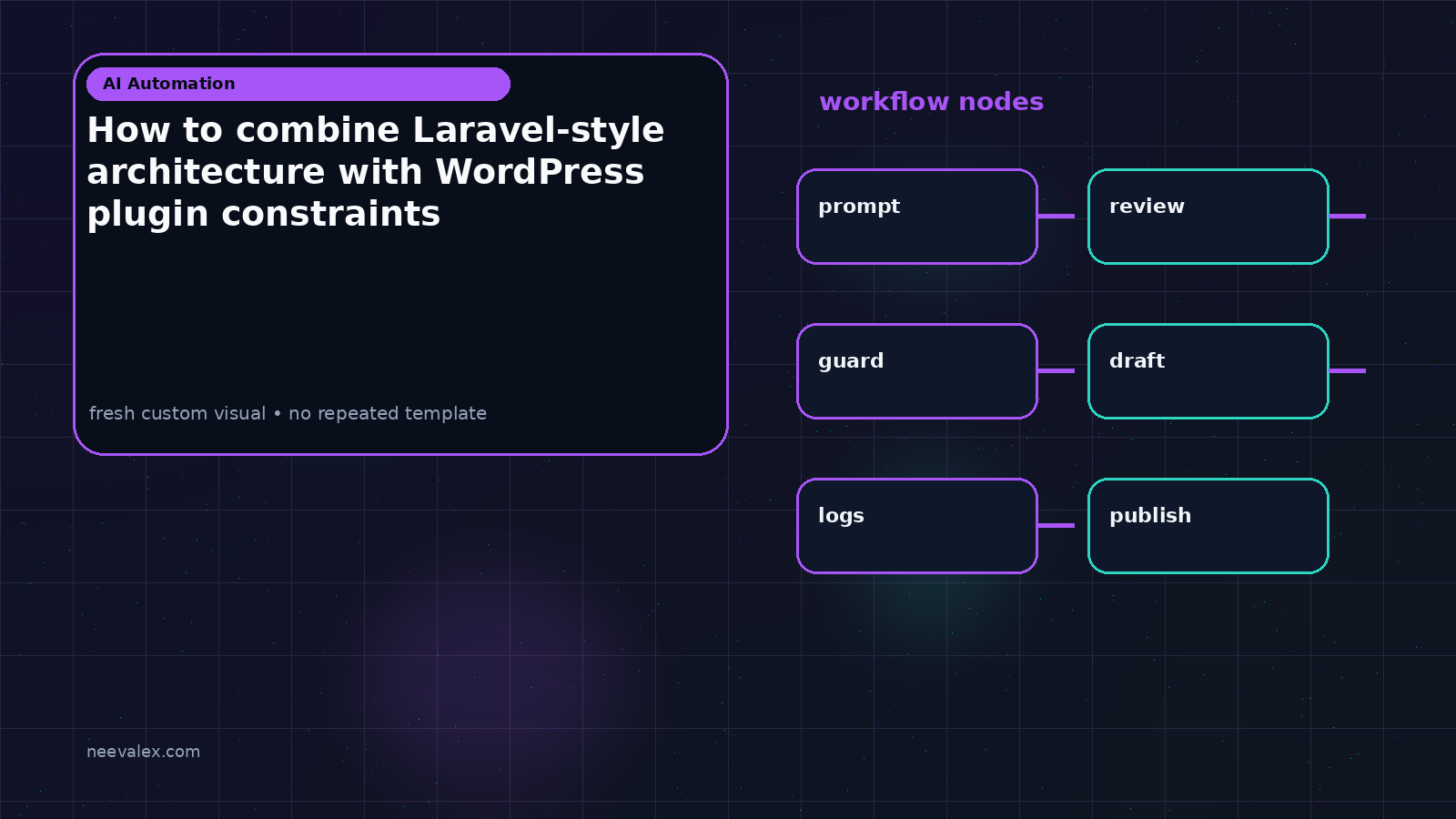Image resolution: width=1456 pixels, height=819 pixels.
Task: Select the prompt workflow node
Action: [917, 217]
